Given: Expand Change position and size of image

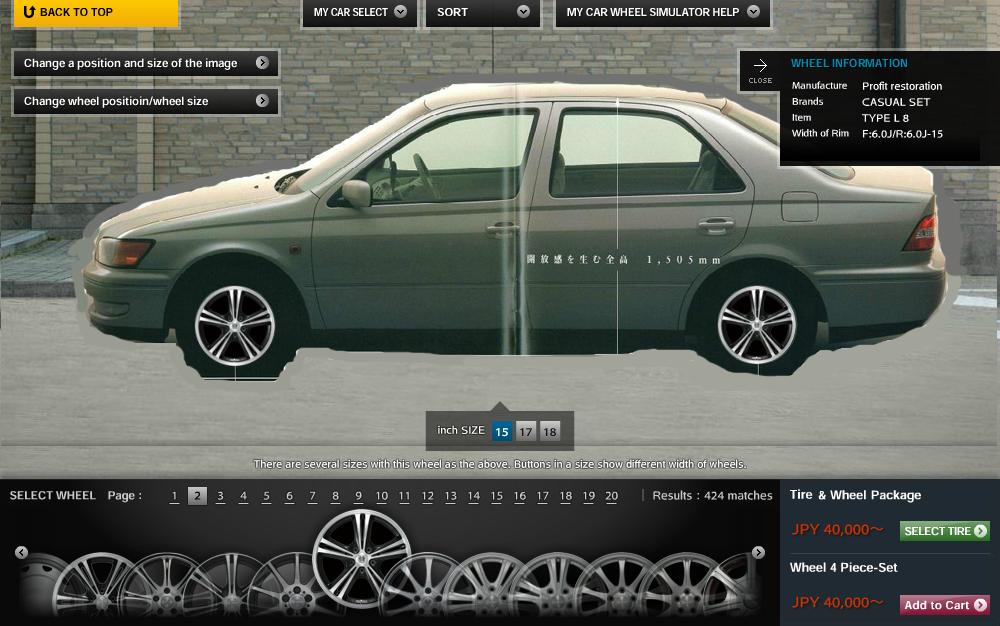Looking at the screenshot, I should (145, 63).
